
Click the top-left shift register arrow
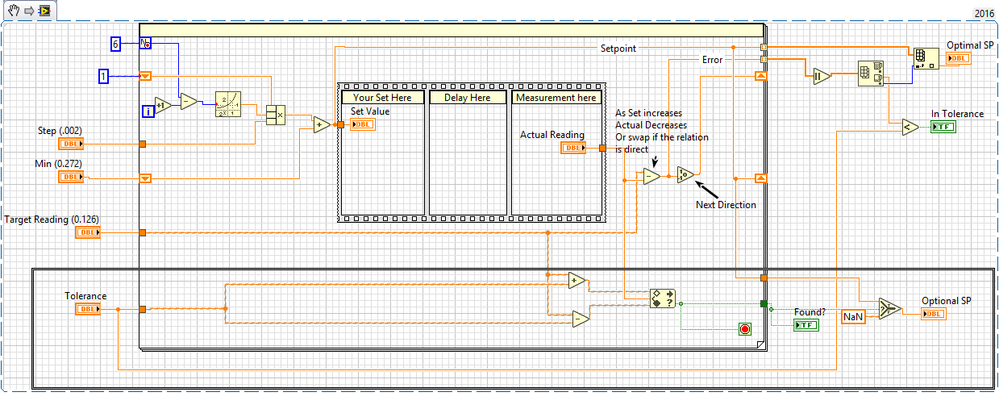tap(145, 76)
